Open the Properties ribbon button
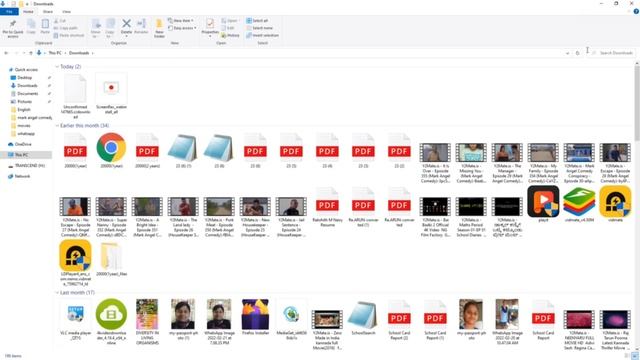Screen dimensions: 640x360 (210, 27)
